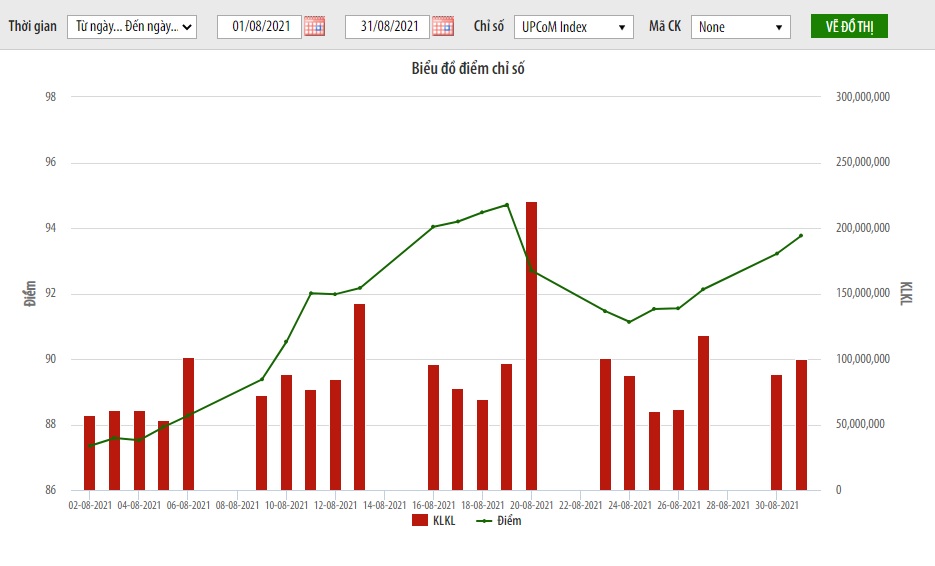Click the end date field 31/08/2021

387,27
